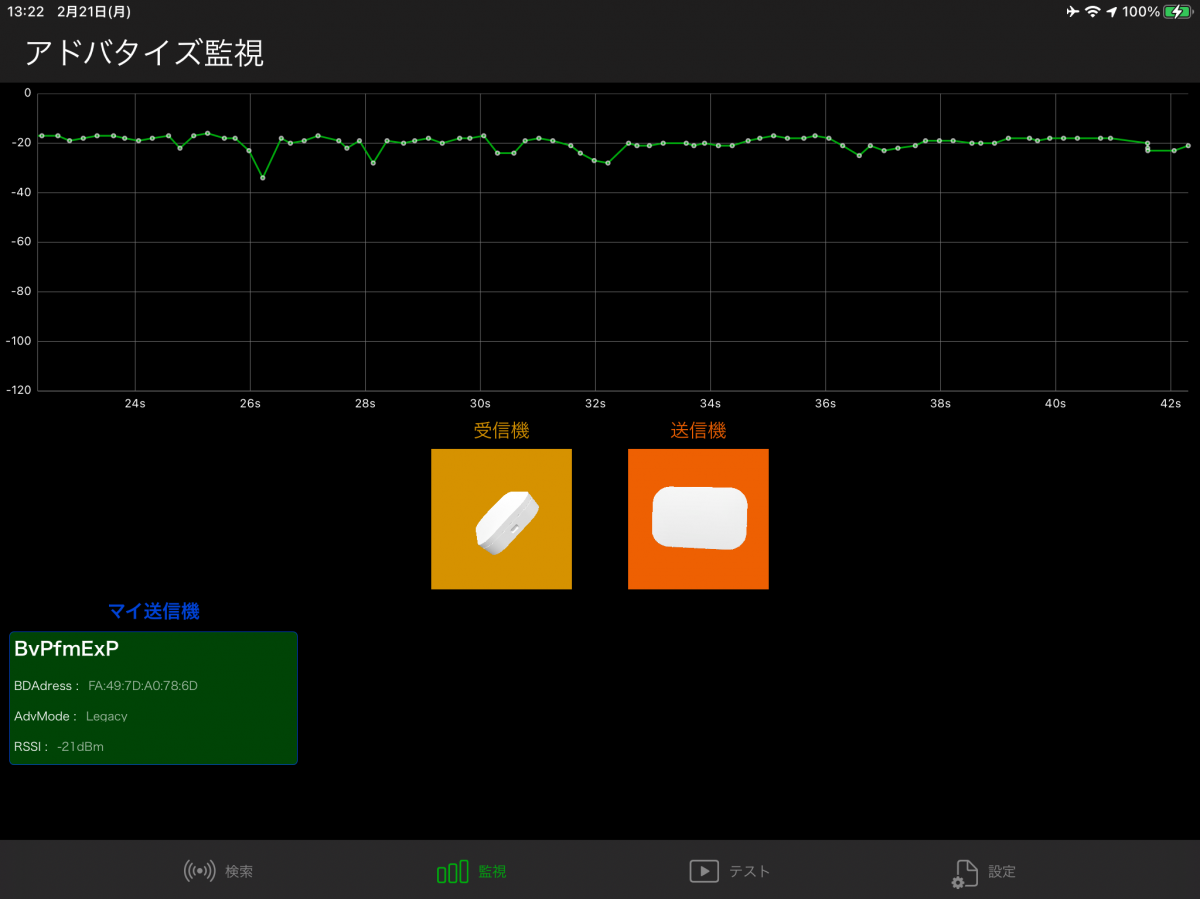Switch to the 監視 monitor tab
Image resolution: width=1200 pixels, height=899 pixels.
tap(472, 872)
